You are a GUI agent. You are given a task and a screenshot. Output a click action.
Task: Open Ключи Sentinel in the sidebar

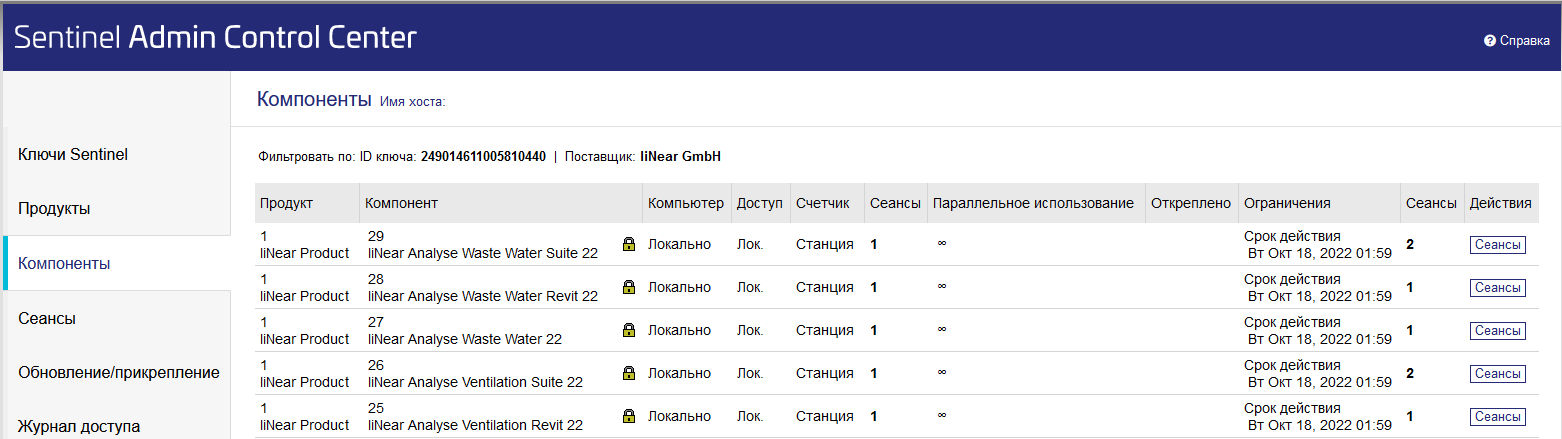click(73, 154)
